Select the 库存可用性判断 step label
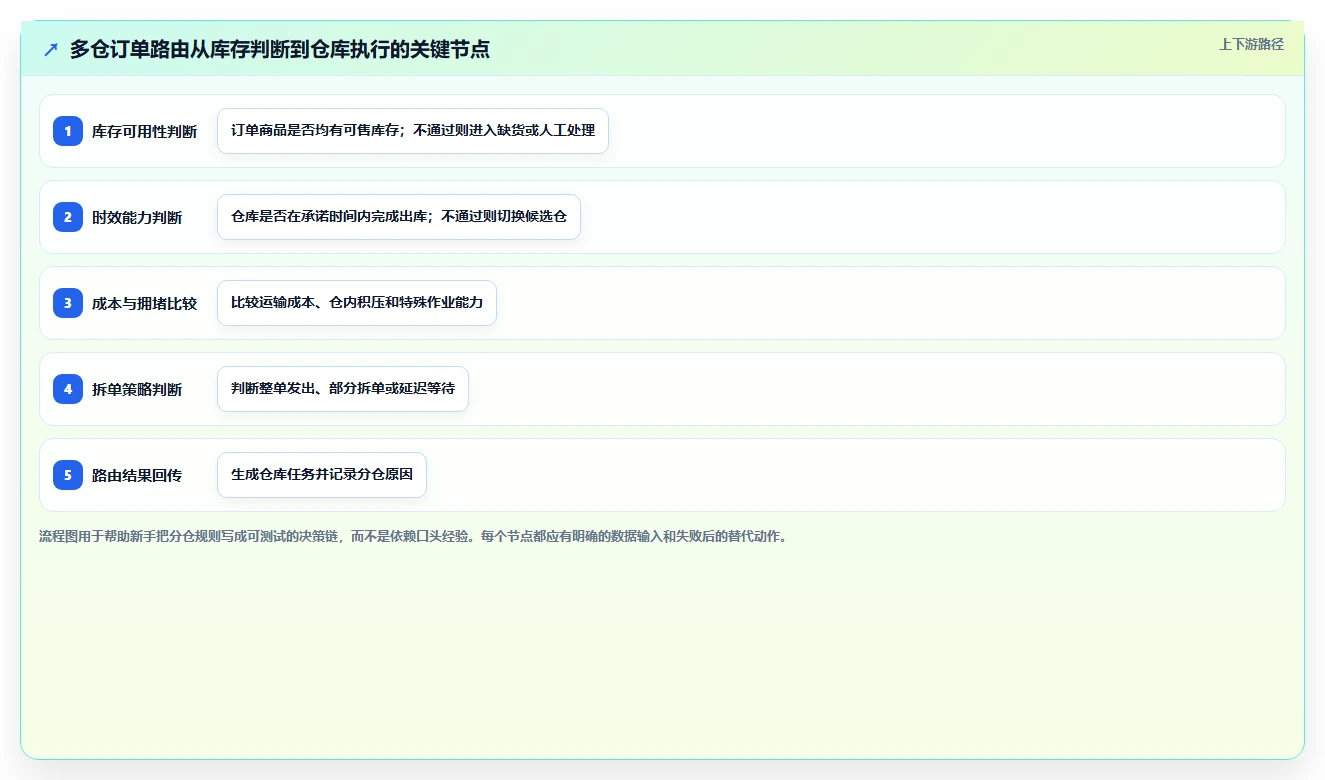Screen dimensions: 1325x780 [144, 131]
